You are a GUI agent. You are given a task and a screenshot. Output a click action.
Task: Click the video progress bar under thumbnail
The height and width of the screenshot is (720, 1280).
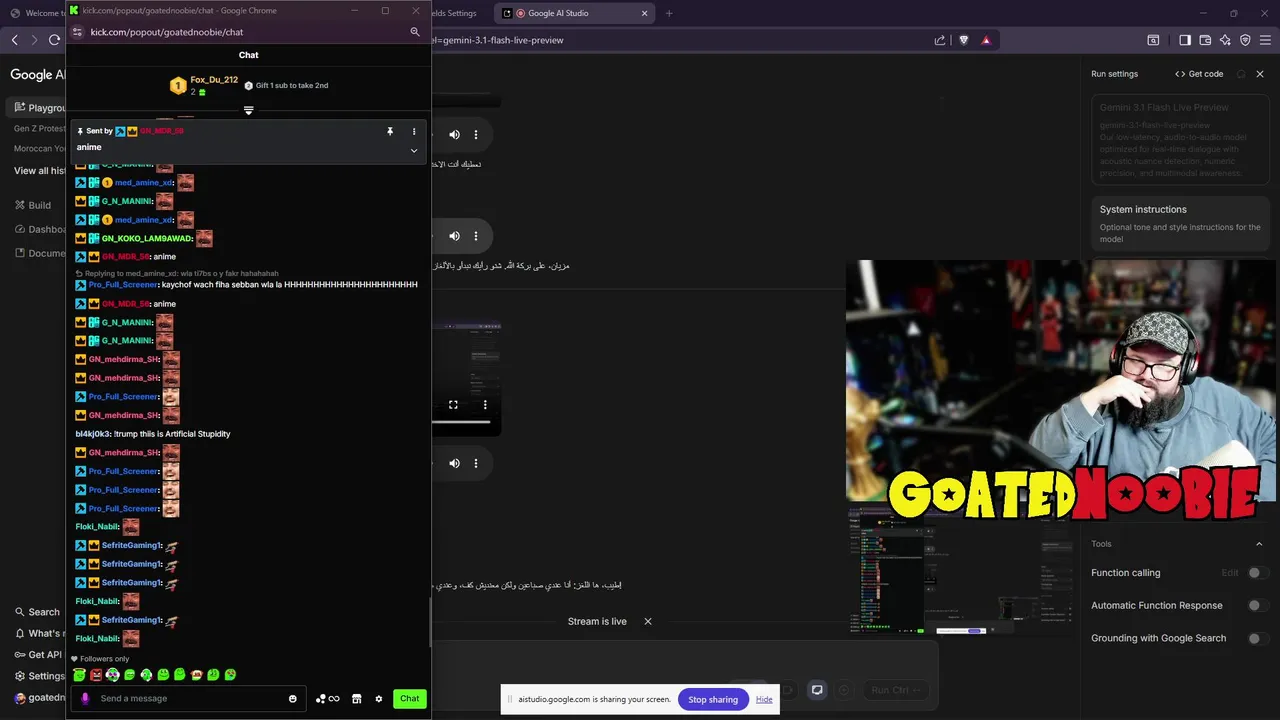(462, 422)
